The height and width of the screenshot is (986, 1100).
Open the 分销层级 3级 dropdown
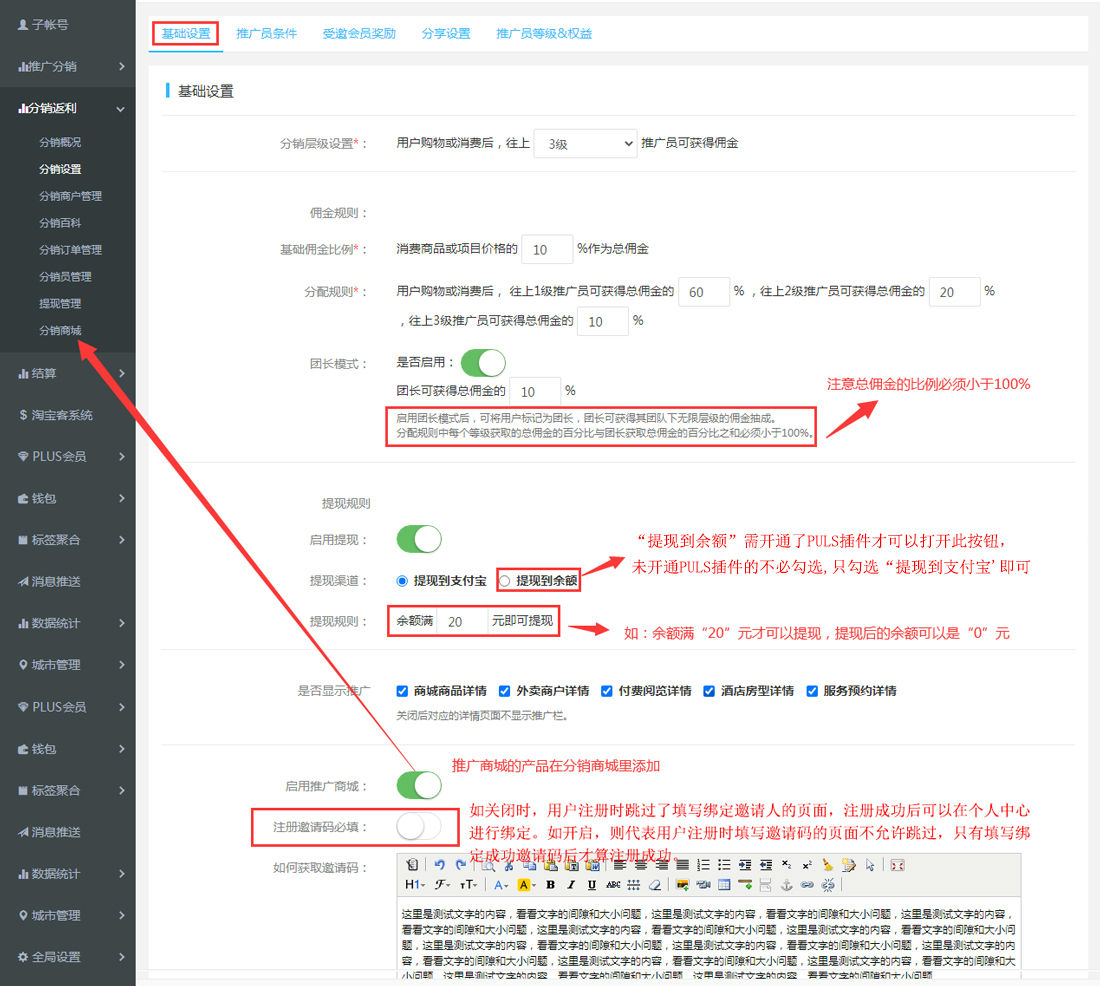(585, 143)
